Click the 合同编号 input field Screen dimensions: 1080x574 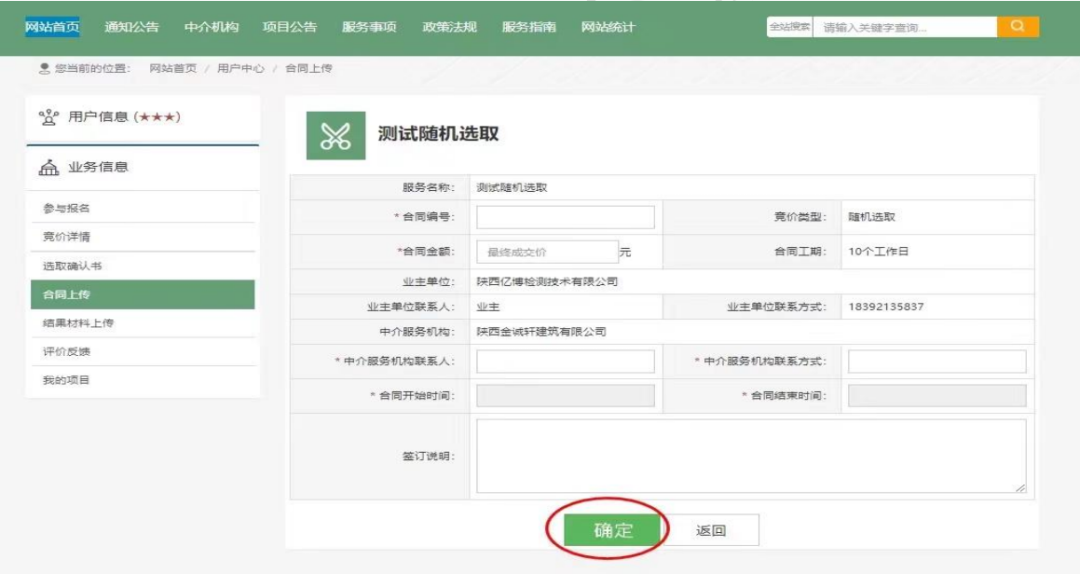pos(565,217)
